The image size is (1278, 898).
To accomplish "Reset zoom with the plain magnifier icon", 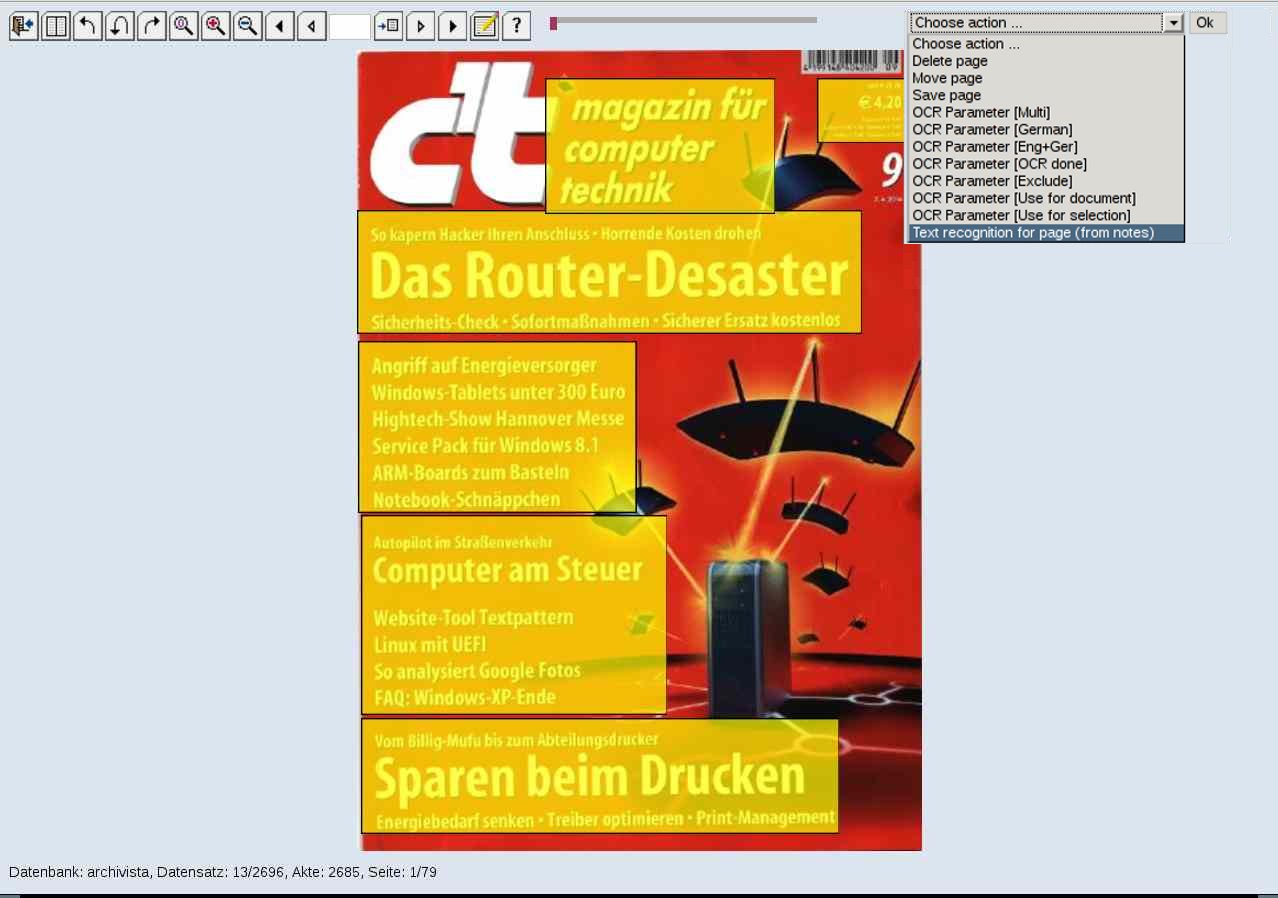I will tap(184, 26).
